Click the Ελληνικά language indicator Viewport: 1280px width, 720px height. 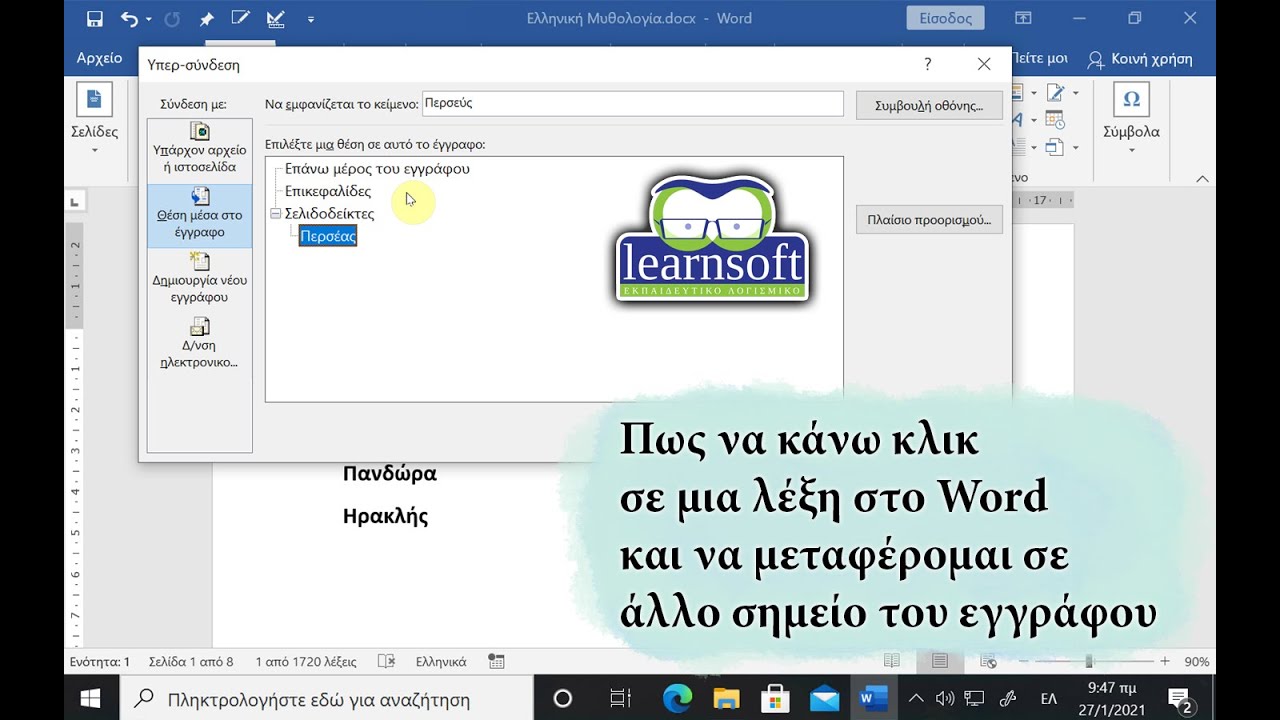[441, 662]
